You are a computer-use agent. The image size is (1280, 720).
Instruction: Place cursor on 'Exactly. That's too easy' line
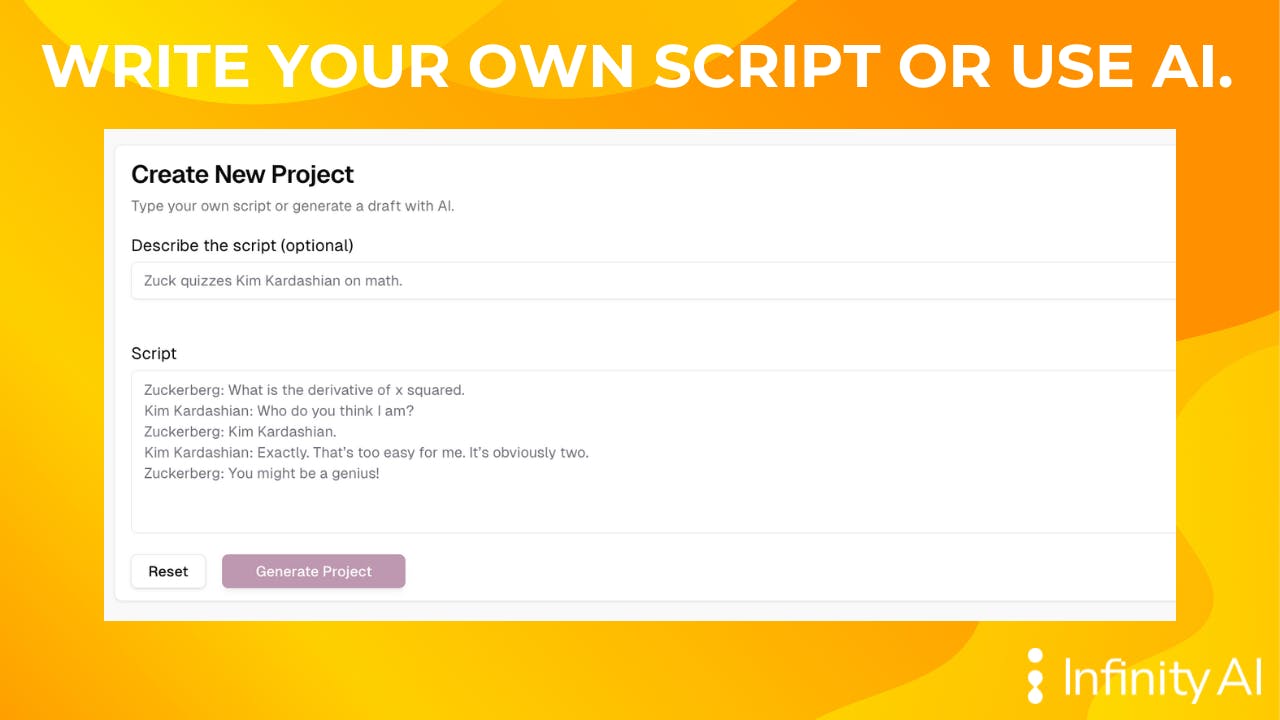(x=366, y=452)
